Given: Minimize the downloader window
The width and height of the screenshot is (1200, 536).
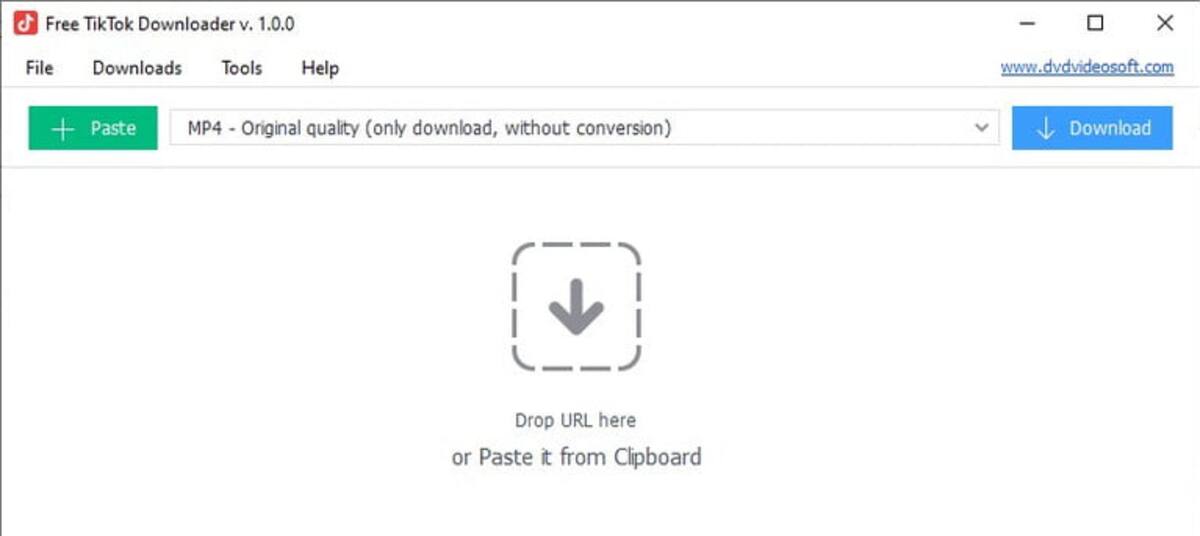Looking at the screenshot, I should pyautogui.click(x=1027, y=23).
